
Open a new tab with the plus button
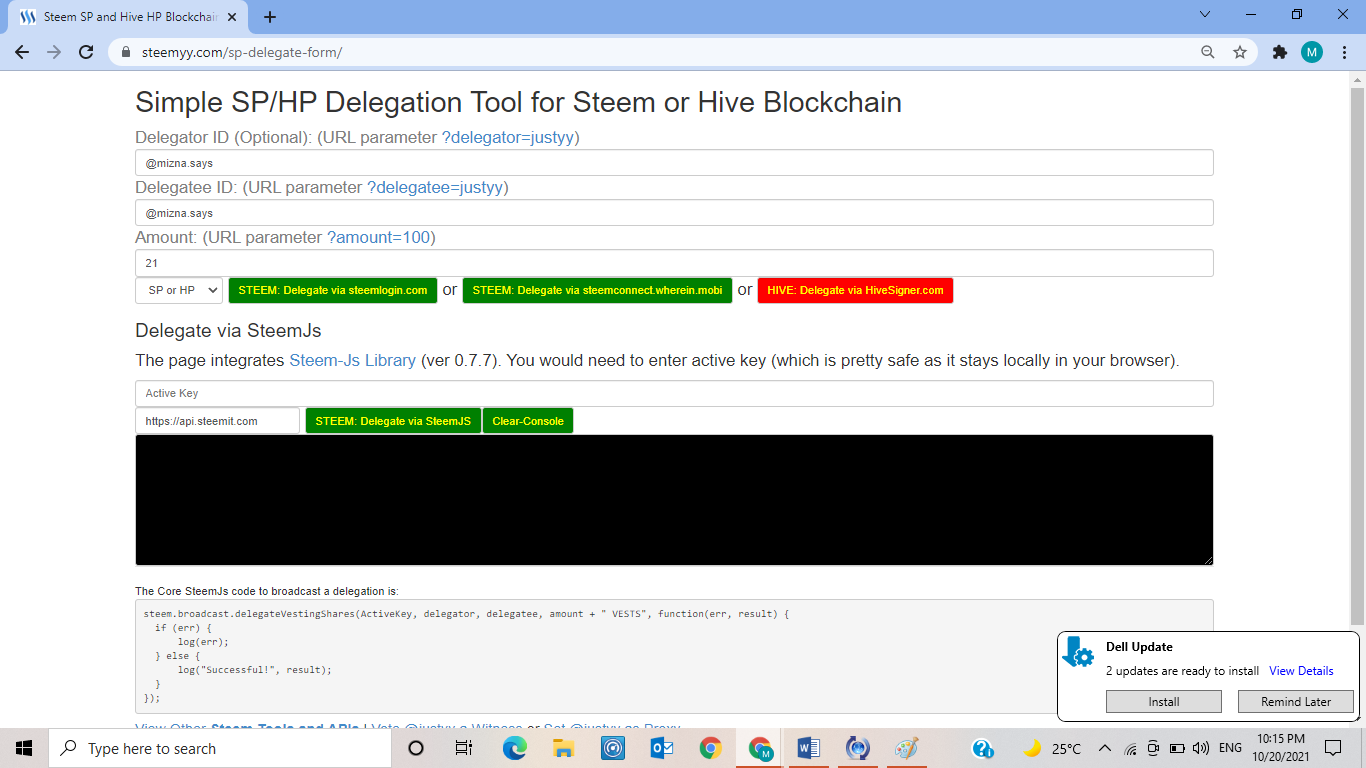tap(270, 17)
